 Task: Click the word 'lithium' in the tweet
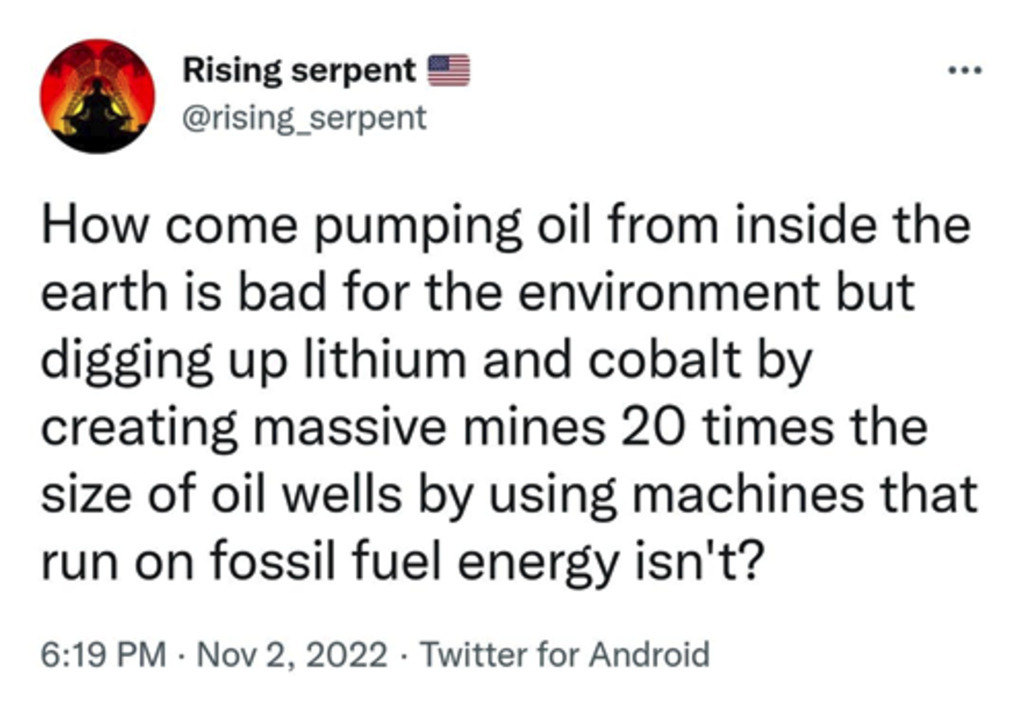tap(385, 359)
